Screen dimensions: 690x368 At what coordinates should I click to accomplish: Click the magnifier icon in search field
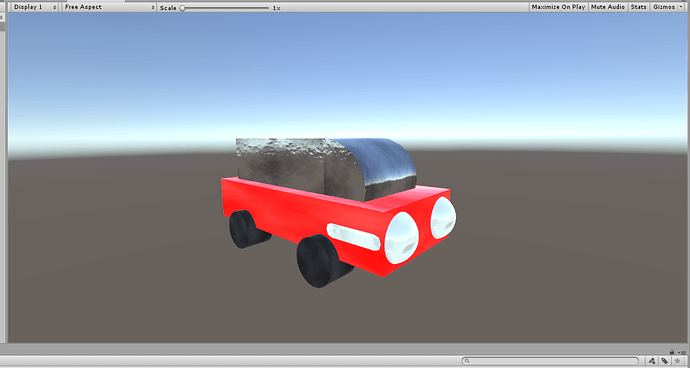(467, 361)
